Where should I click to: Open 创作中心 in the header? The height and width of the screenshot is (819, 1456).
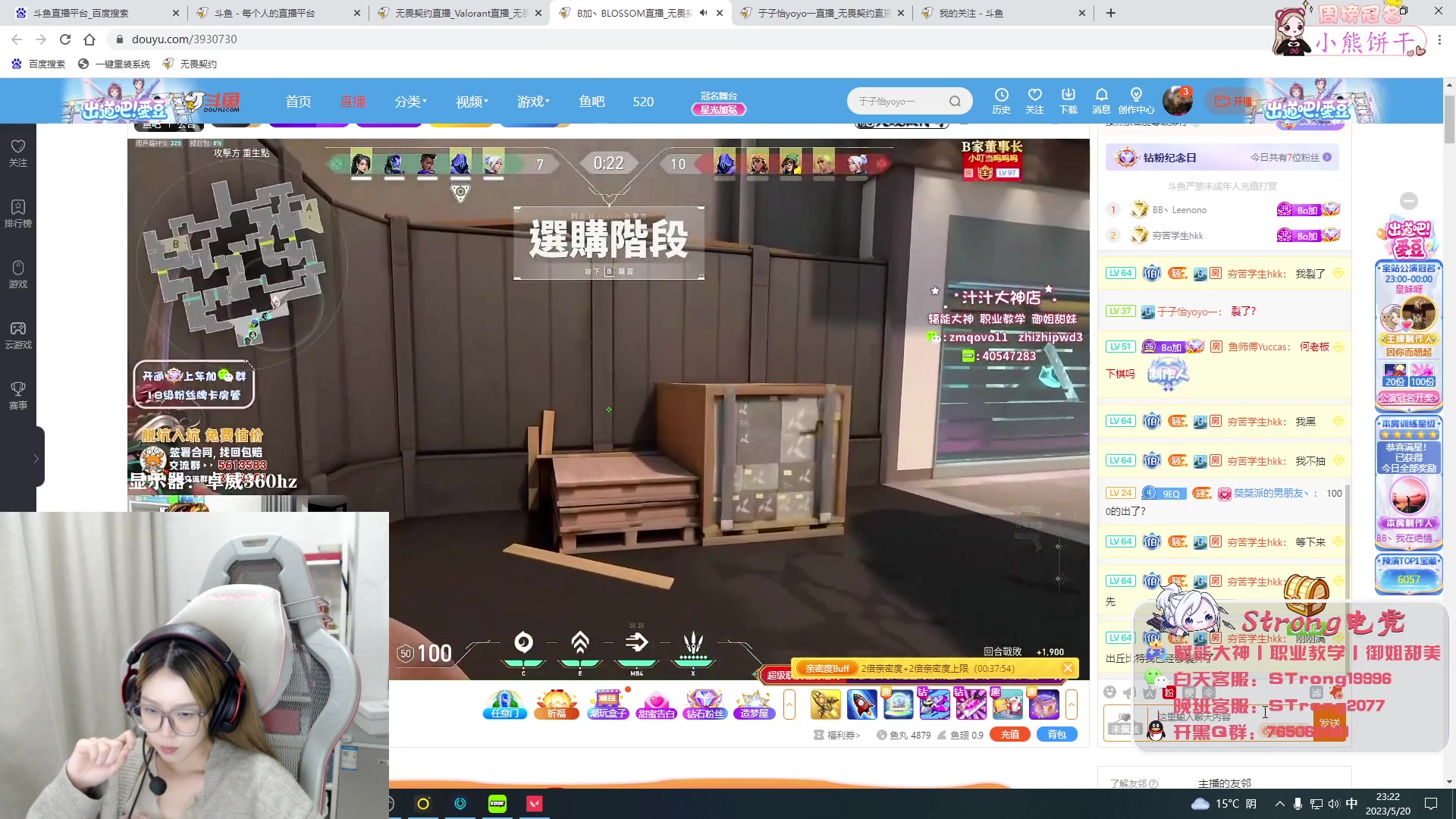point(1136,101)
